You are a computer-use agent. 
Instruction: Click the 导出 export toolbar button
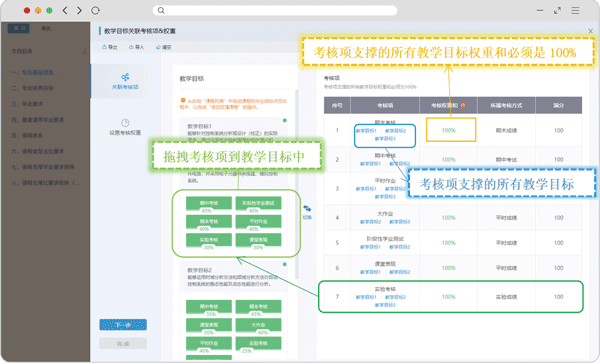(x=109, y=47)
